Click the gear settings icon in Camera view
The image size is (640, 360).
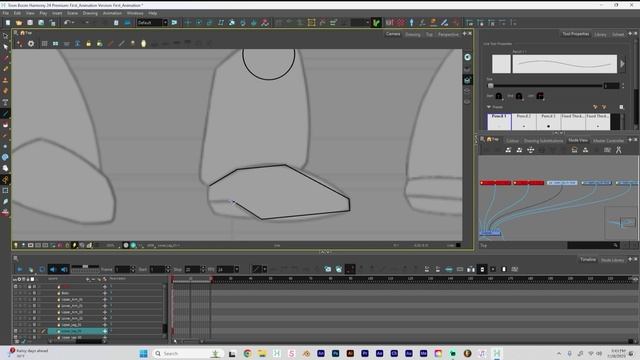pos(31,44)
